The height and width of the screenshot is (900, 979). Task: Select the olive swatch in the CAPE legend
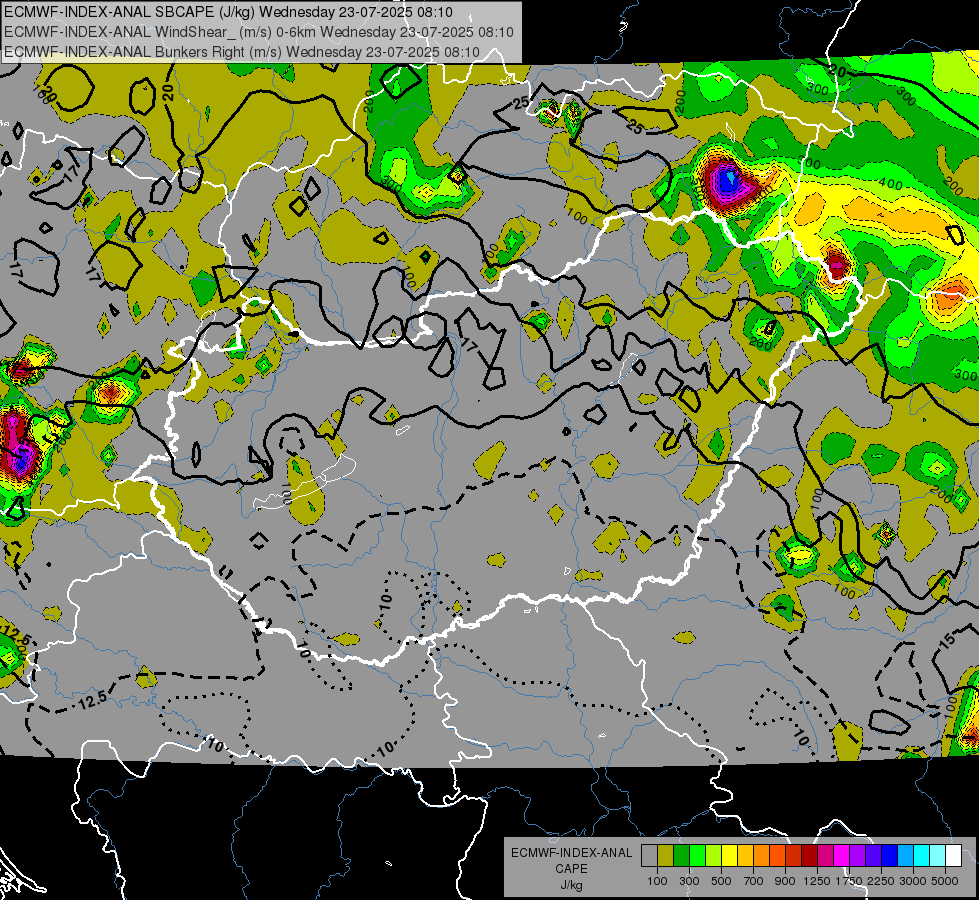pos(666,856)
